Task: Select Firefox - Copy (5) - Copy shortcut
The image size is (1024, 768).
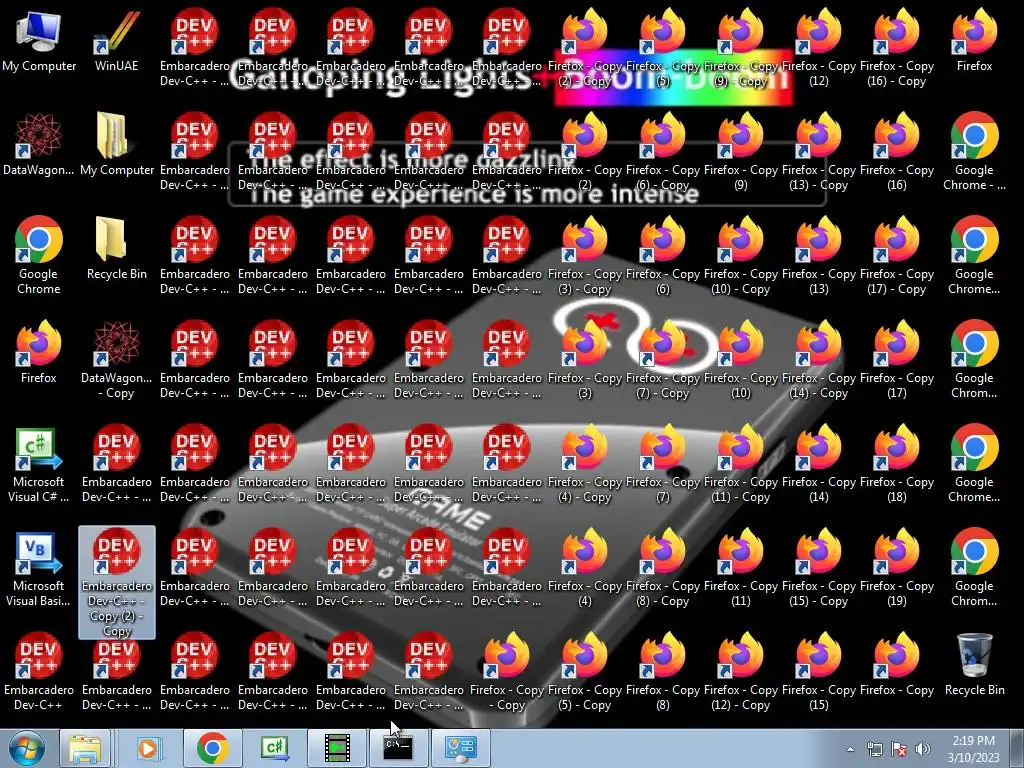Action: (x=584, y=671)
